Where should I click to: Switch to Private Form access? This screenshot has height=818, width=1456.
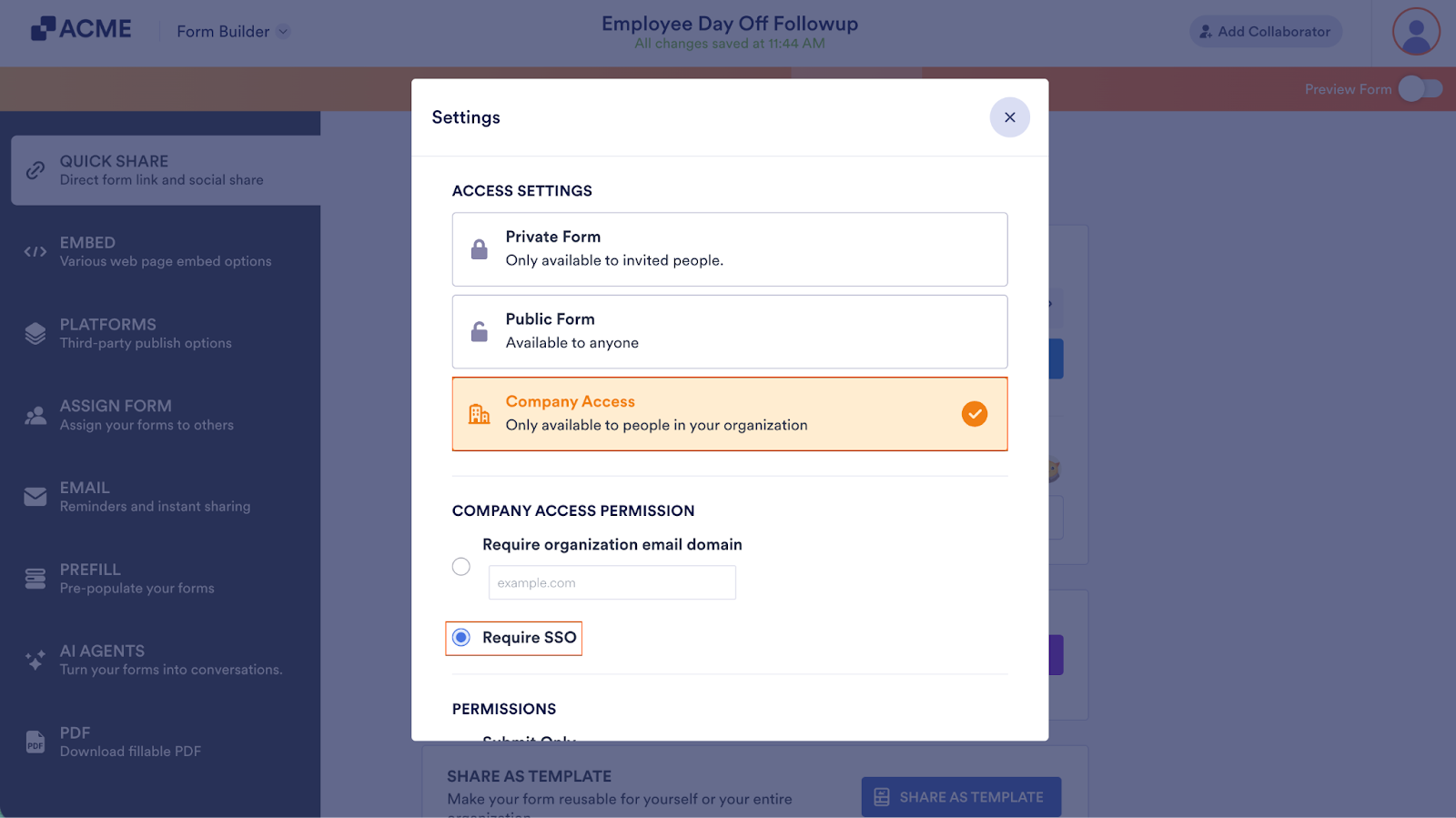pos(729,248)
